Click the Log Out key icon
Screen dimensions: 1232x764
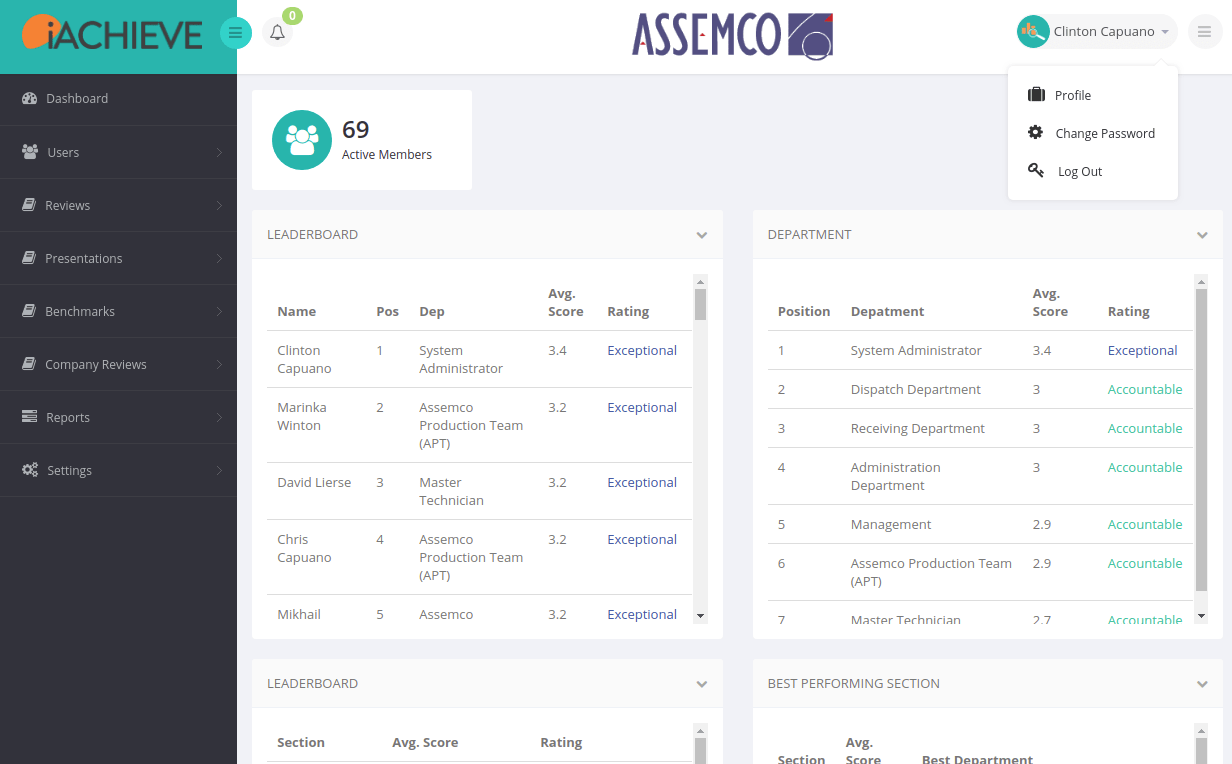coord(1036,171)
